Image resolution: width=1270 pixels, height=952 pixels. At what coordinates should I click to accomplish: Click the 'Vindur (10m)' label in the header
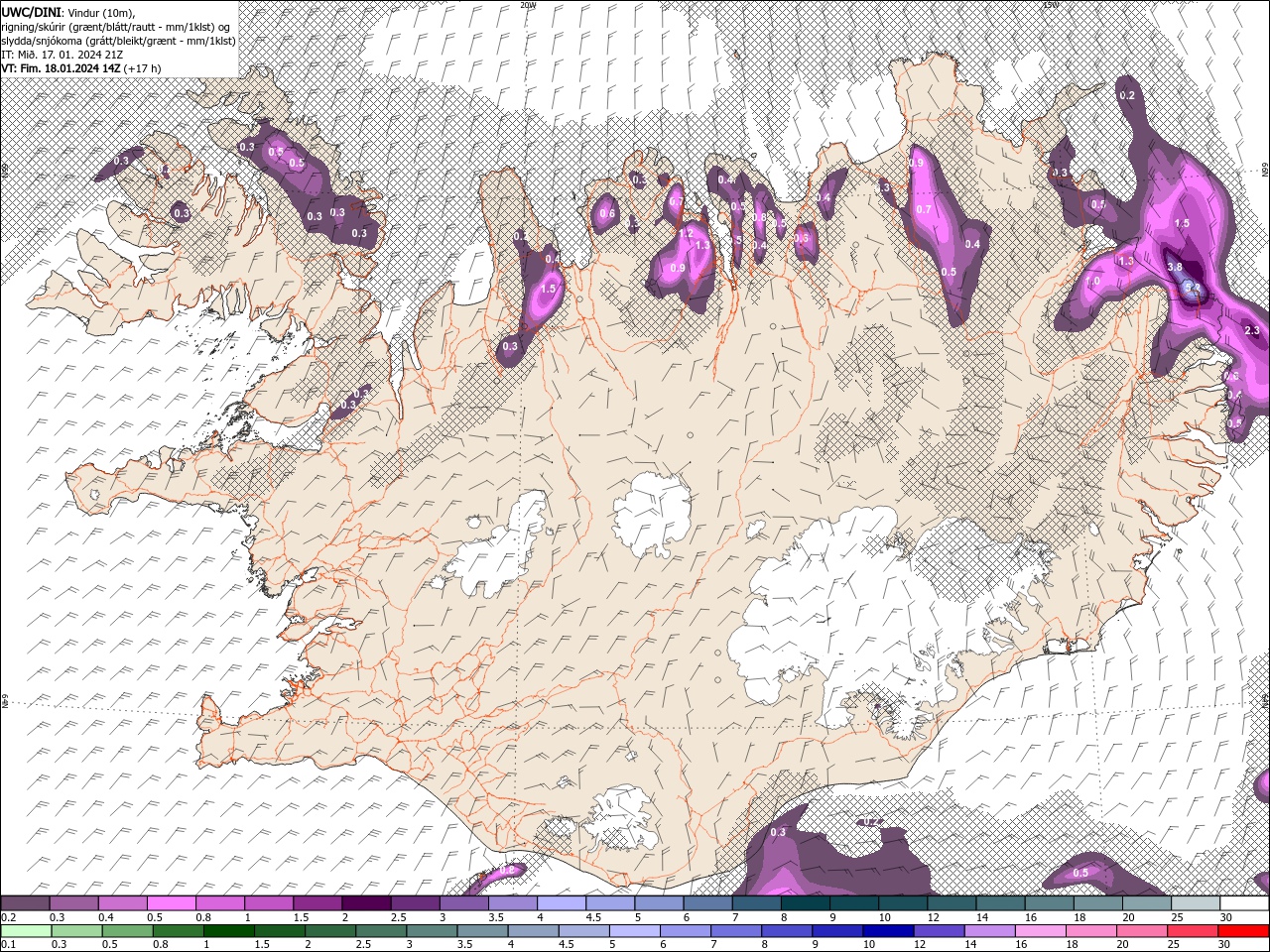pos(101,12)
